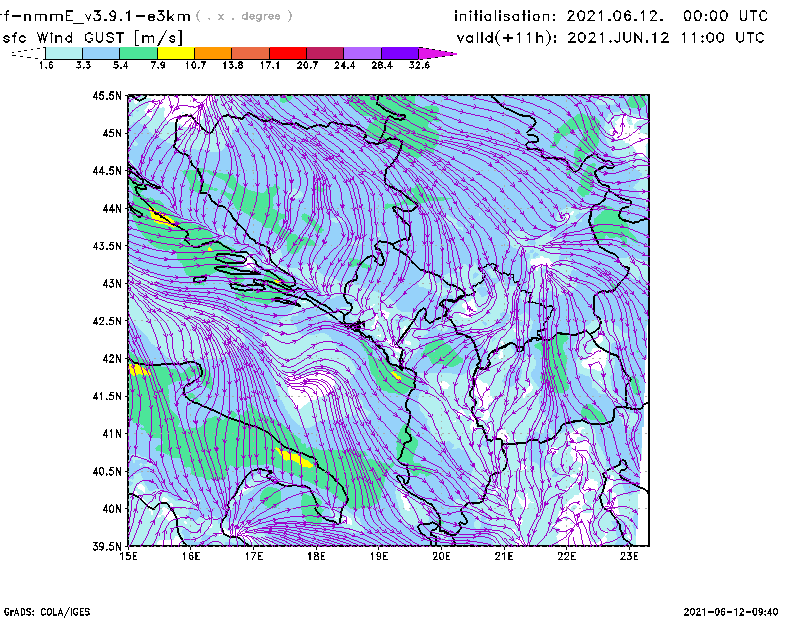Click the 42.5N latitude label
Viewport: 800px width, 618px height.
click(x=107, y=321)
